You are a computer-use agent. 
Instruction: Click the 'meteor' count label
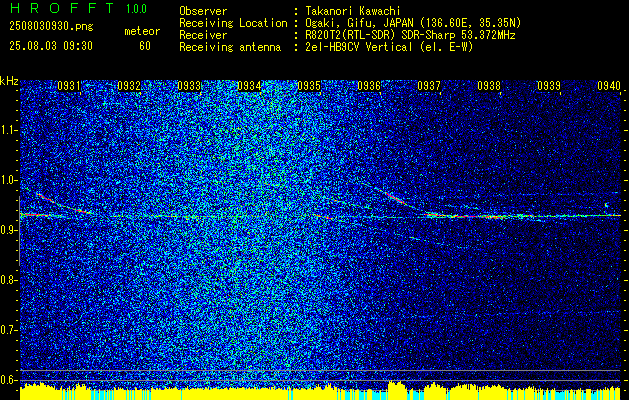click(x=142, y=31)
